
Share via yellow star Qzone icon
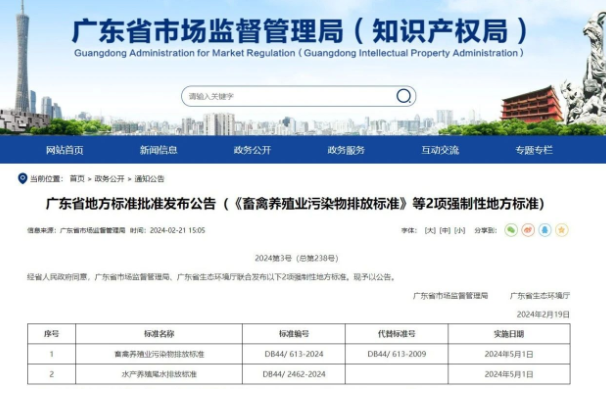click(x=562, y=230)
